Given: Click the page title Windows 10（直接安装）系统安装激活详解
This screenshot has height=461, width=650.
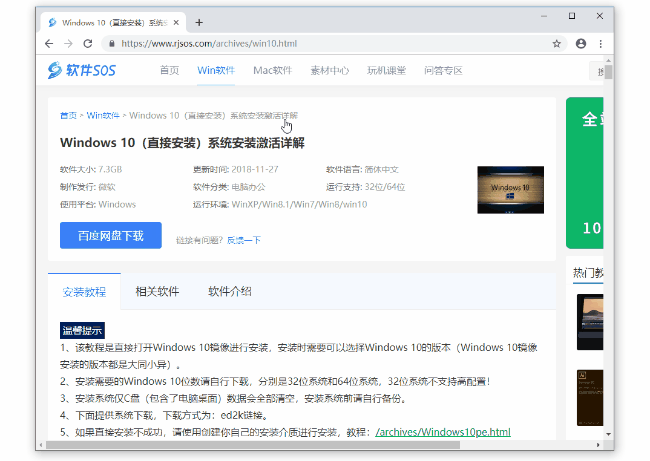Looking at the screenshot, I should (x=182, y=143).
